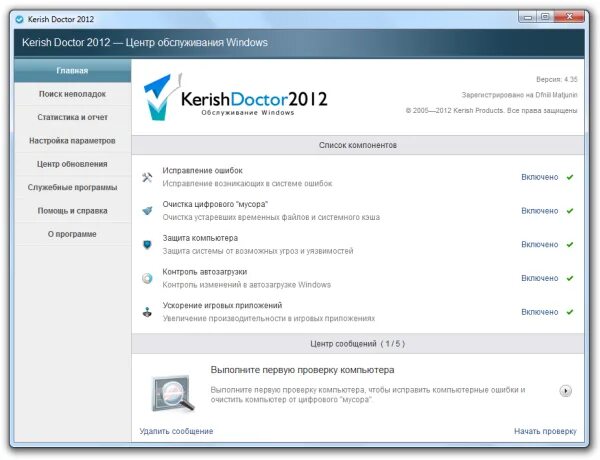Toggle Включено for Защита компьютера
Viewport: 600px width, 460px height.
pos(540,245)
